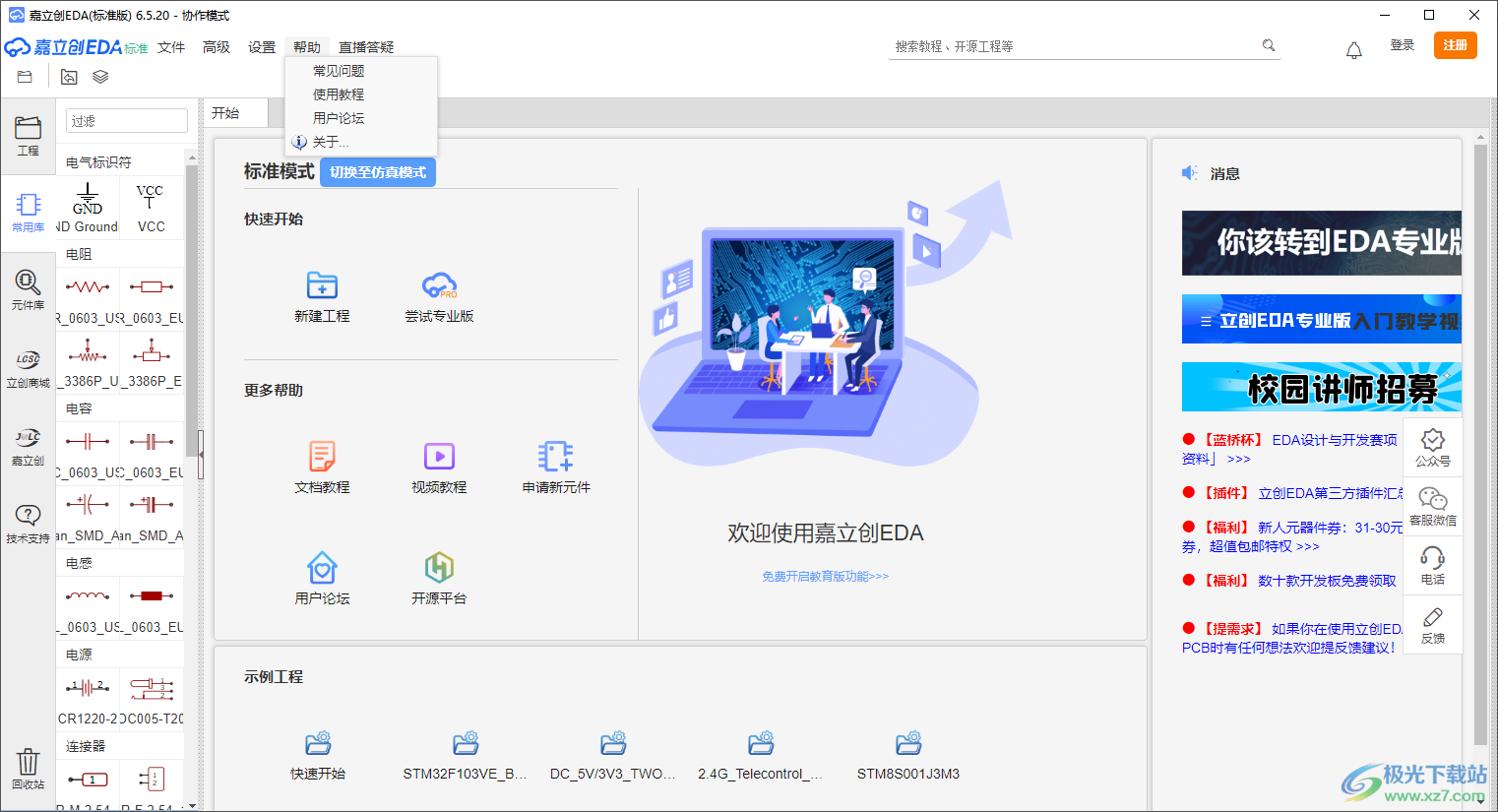The width and height of the screenshot is (1498, 812).
Task: Place the VCC power symbol
Action: pyautogui.click(x=151, y=207)
